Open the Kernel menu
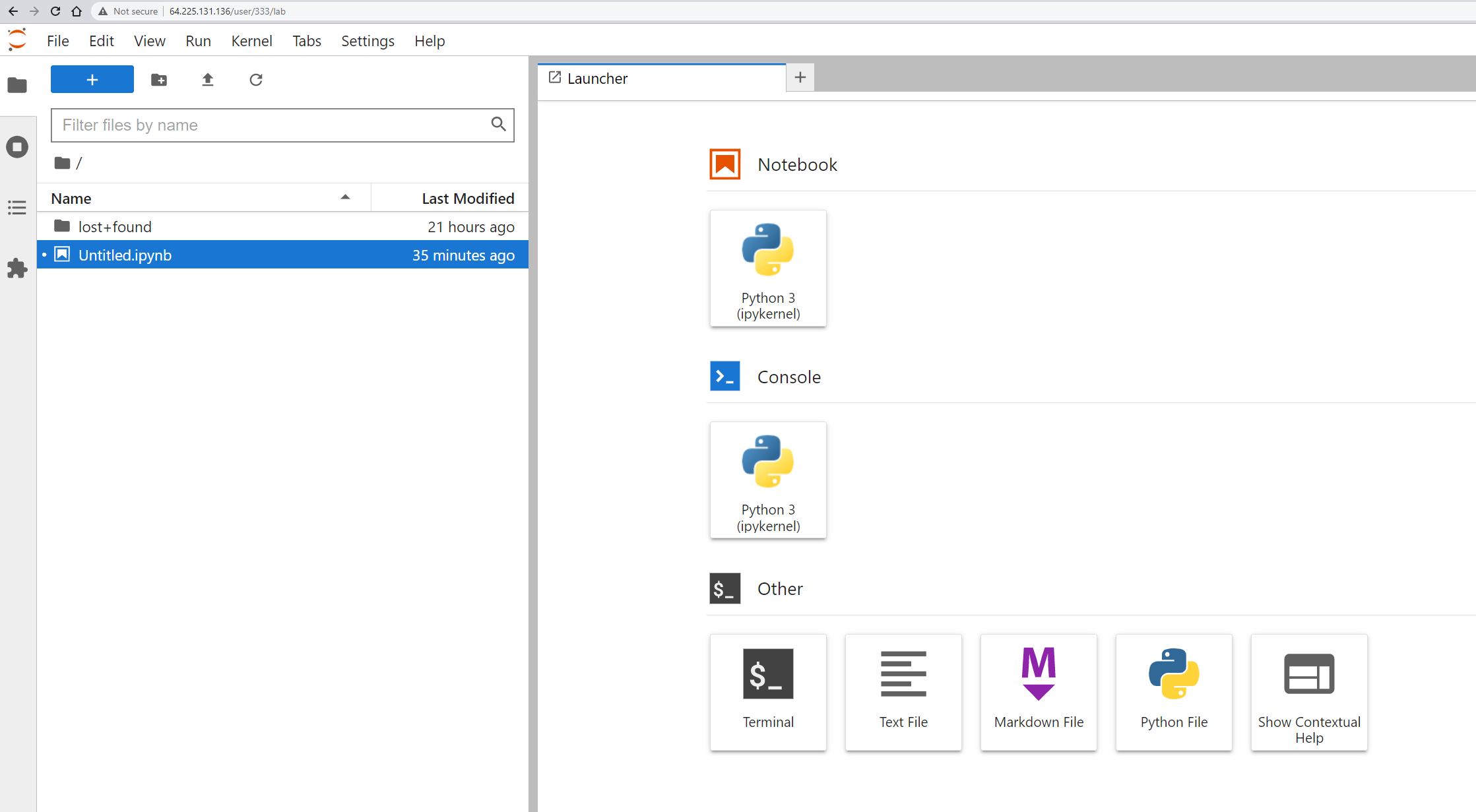This screenshot has width=1476, height=812. (251, 41)
